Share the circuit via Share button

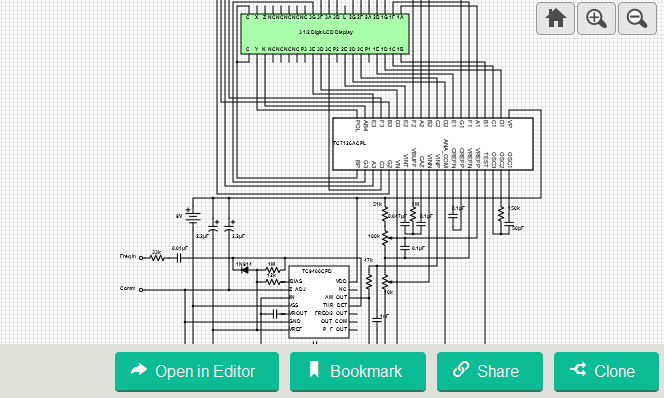tap(490, 371)
